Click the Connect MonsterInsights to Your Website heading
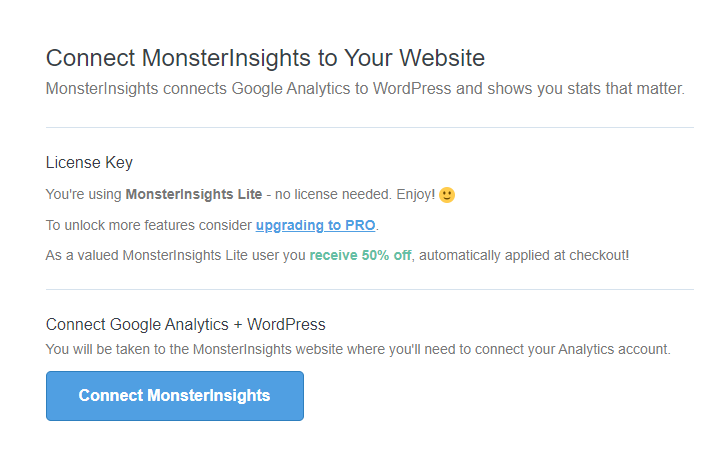 (265, 58)
